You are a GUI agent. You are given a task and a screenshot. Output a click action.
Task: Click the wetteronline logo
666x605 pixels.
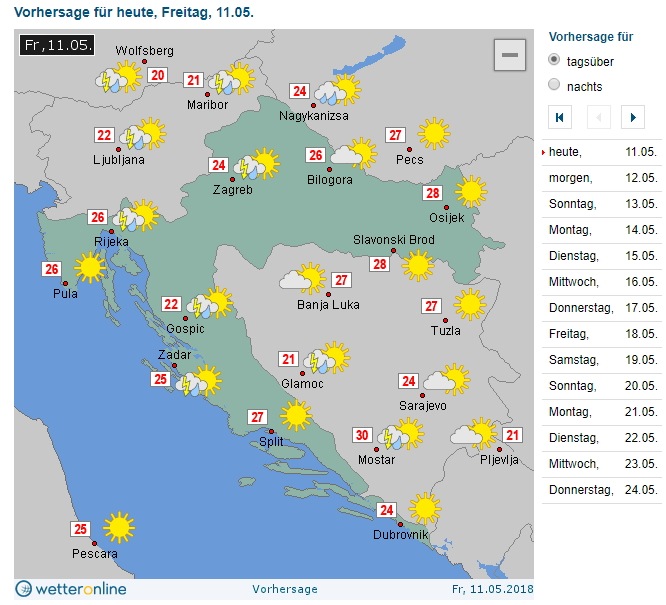pos(71,589)
